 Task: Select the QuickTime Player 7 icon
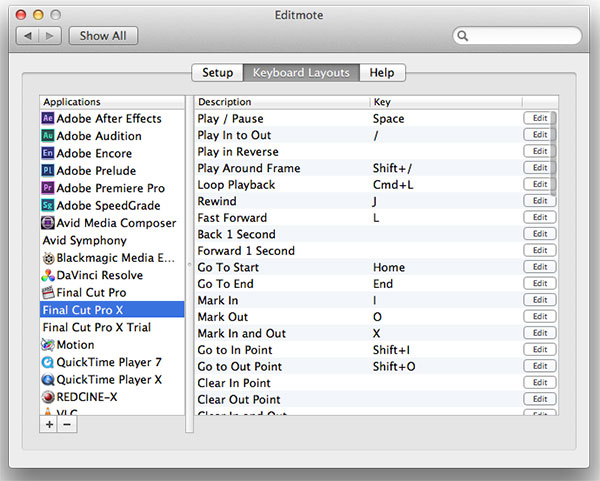click(x=48, y=362)
